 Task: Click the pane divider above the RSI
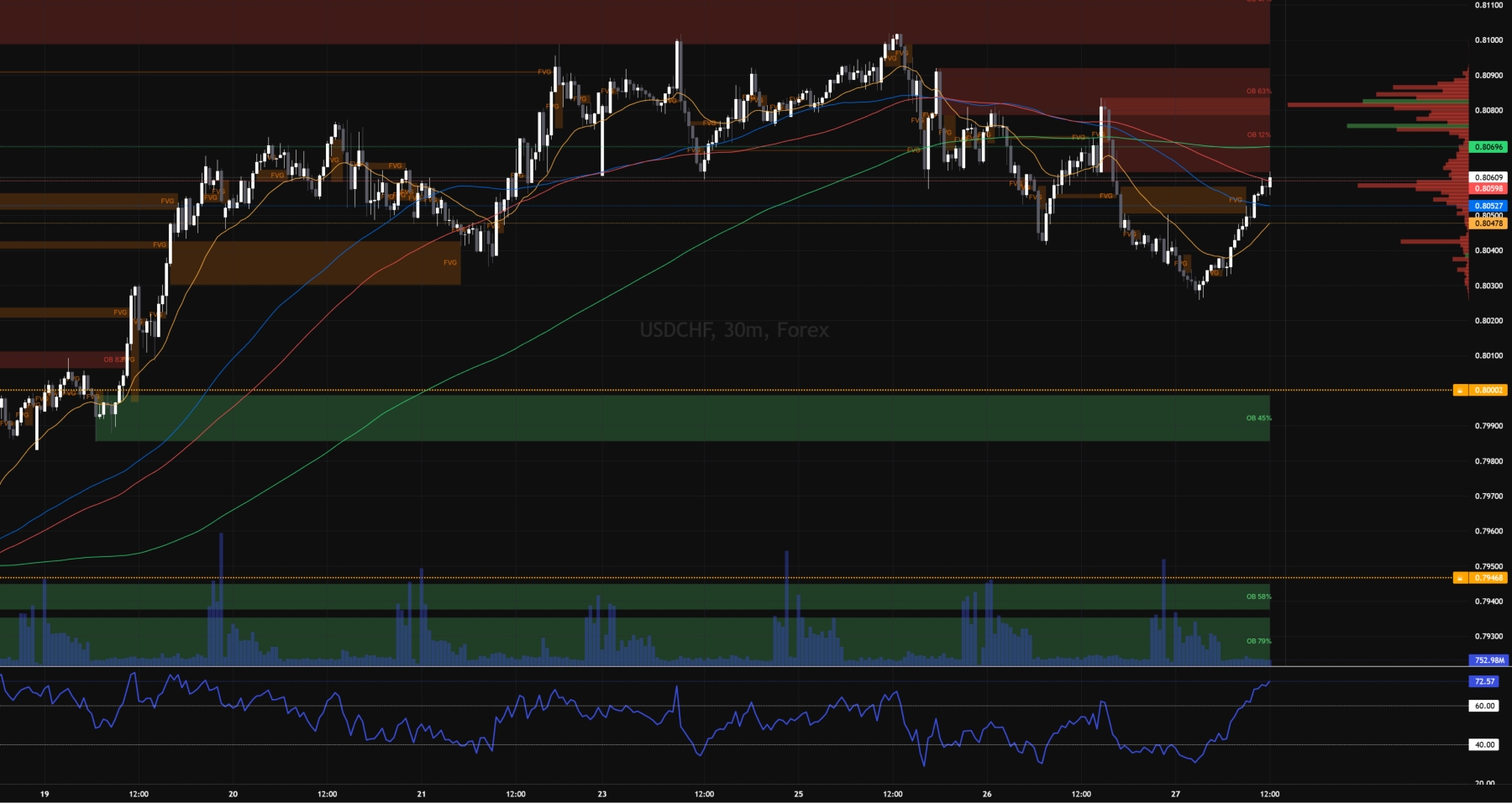(756, 667)
